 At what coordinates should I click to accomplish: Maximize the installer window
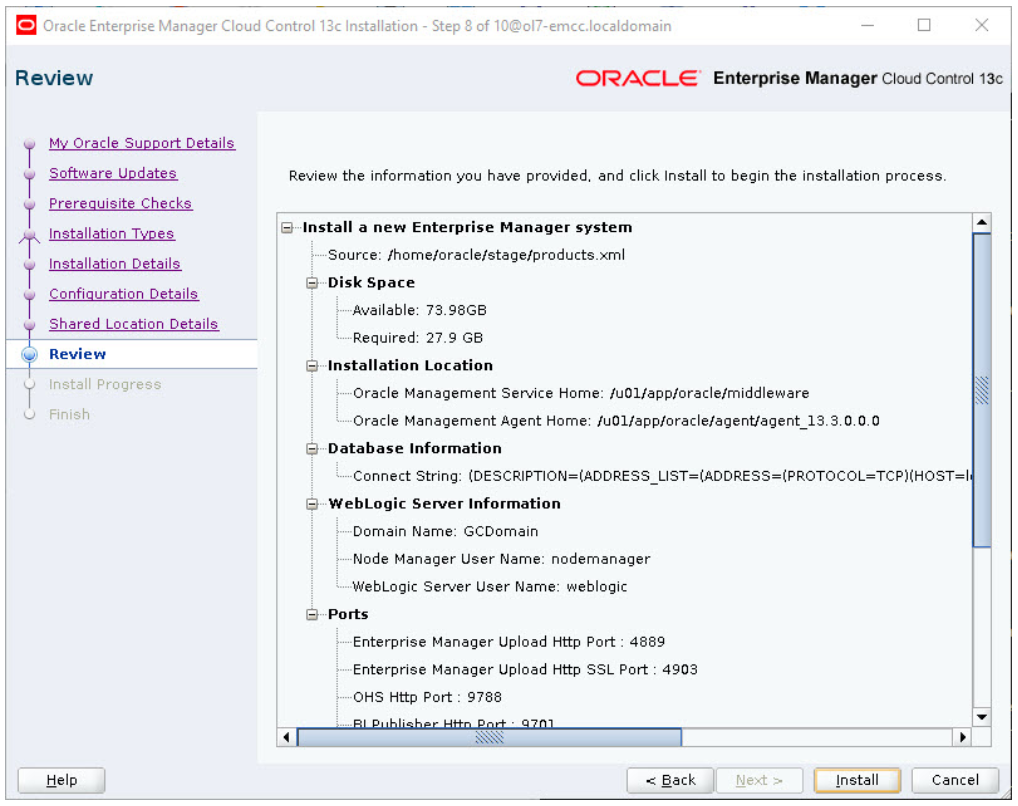click(924, 25)
